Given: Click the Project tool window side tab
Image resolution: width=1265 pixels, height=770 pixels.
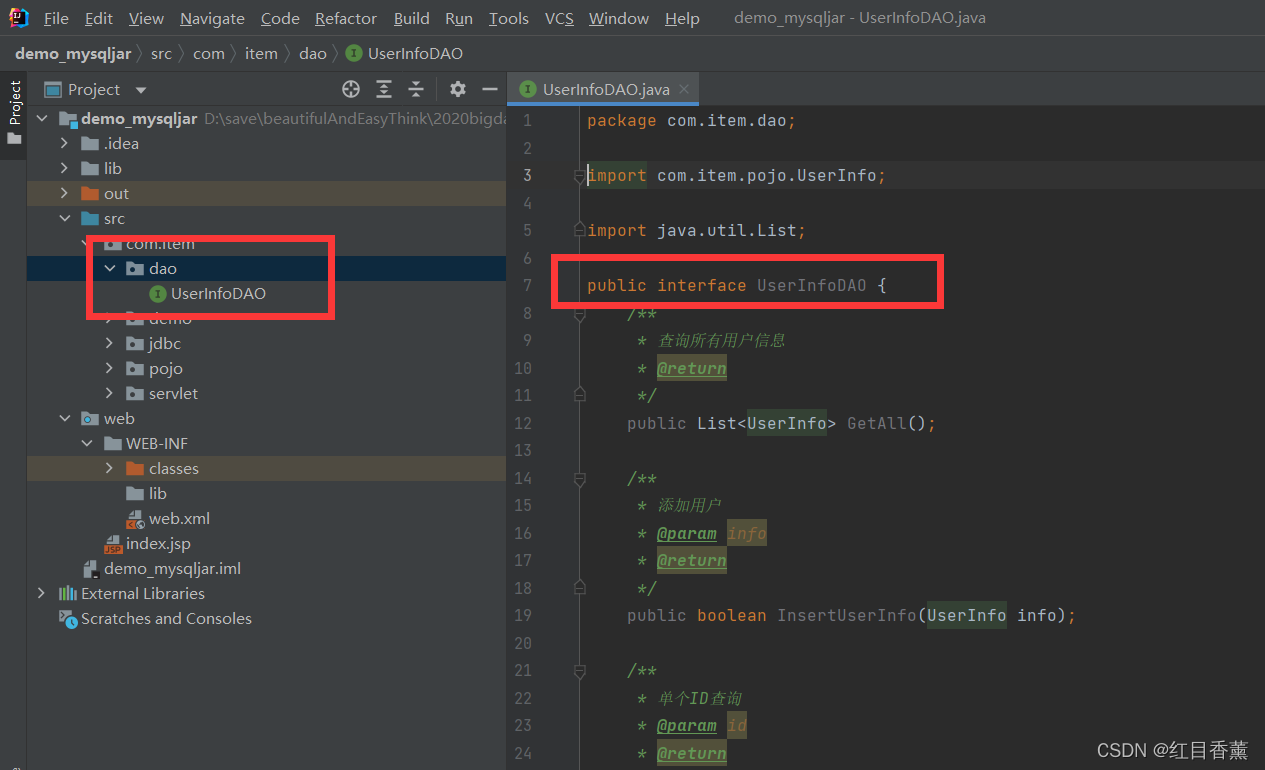Looking at the screenshot, I should [14, 112].
